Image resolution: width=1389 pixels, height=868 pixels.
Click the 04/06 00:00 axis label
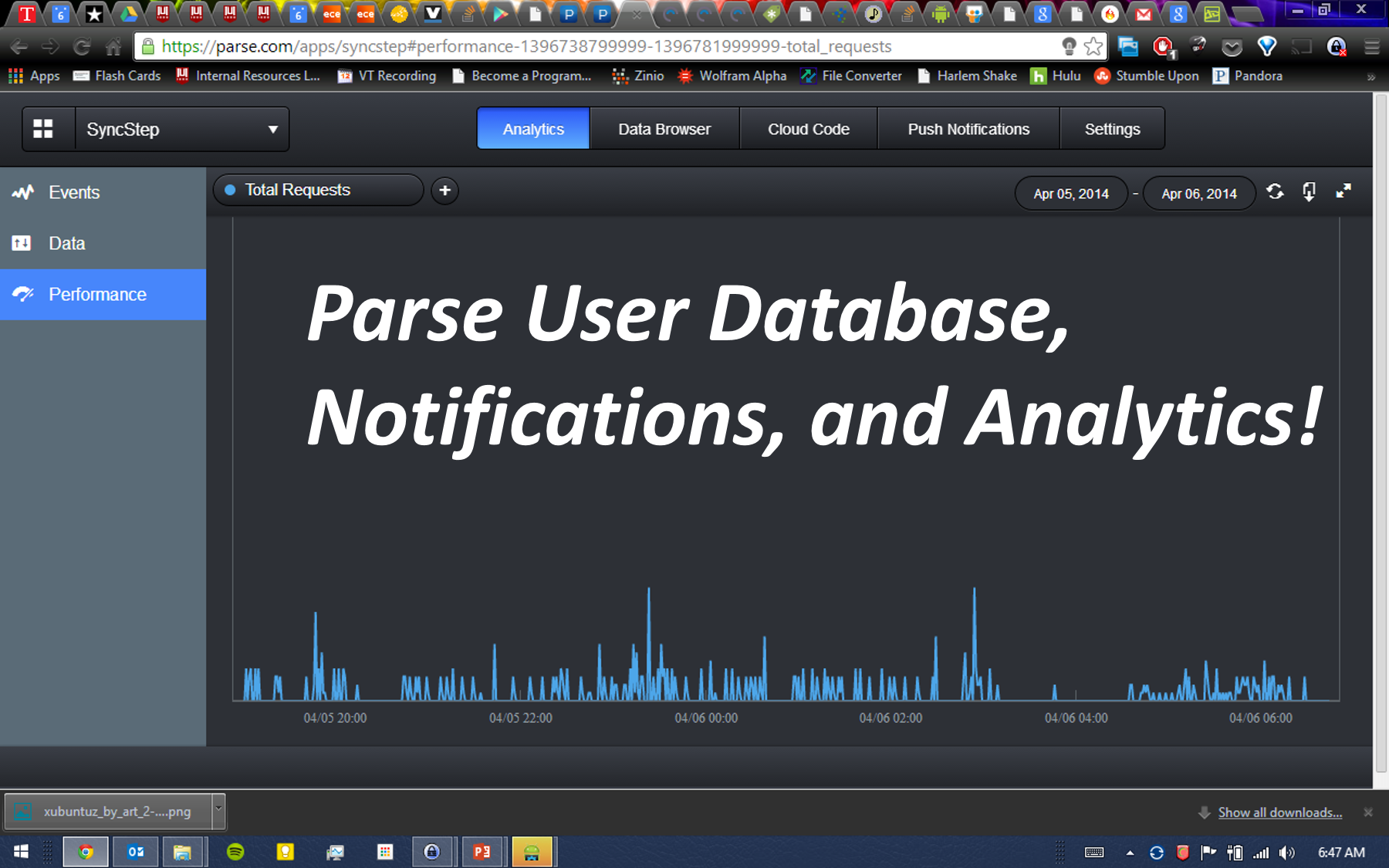click(706, 718)
